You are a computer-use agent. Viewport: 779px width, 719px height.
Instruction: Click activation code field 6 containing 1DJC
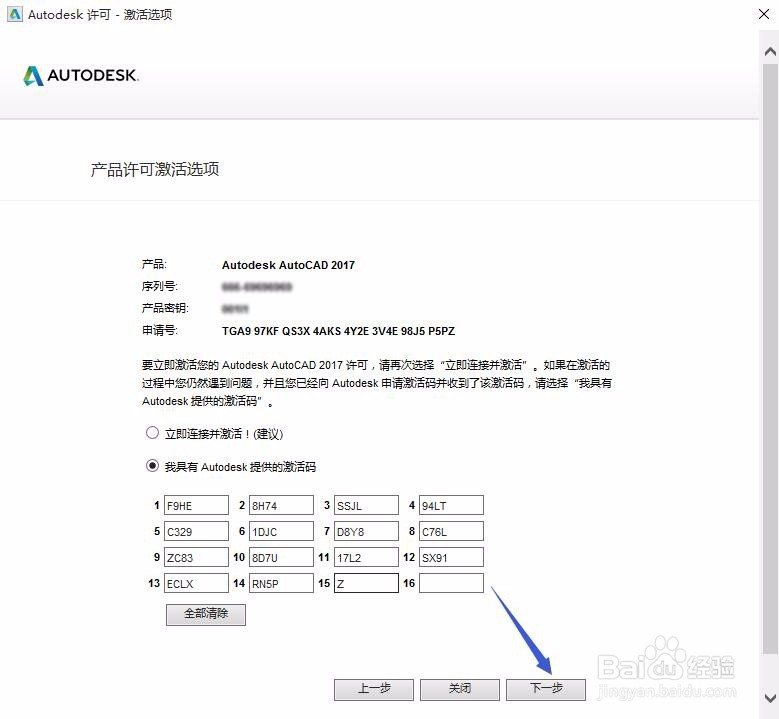click(x=281, y=531)
